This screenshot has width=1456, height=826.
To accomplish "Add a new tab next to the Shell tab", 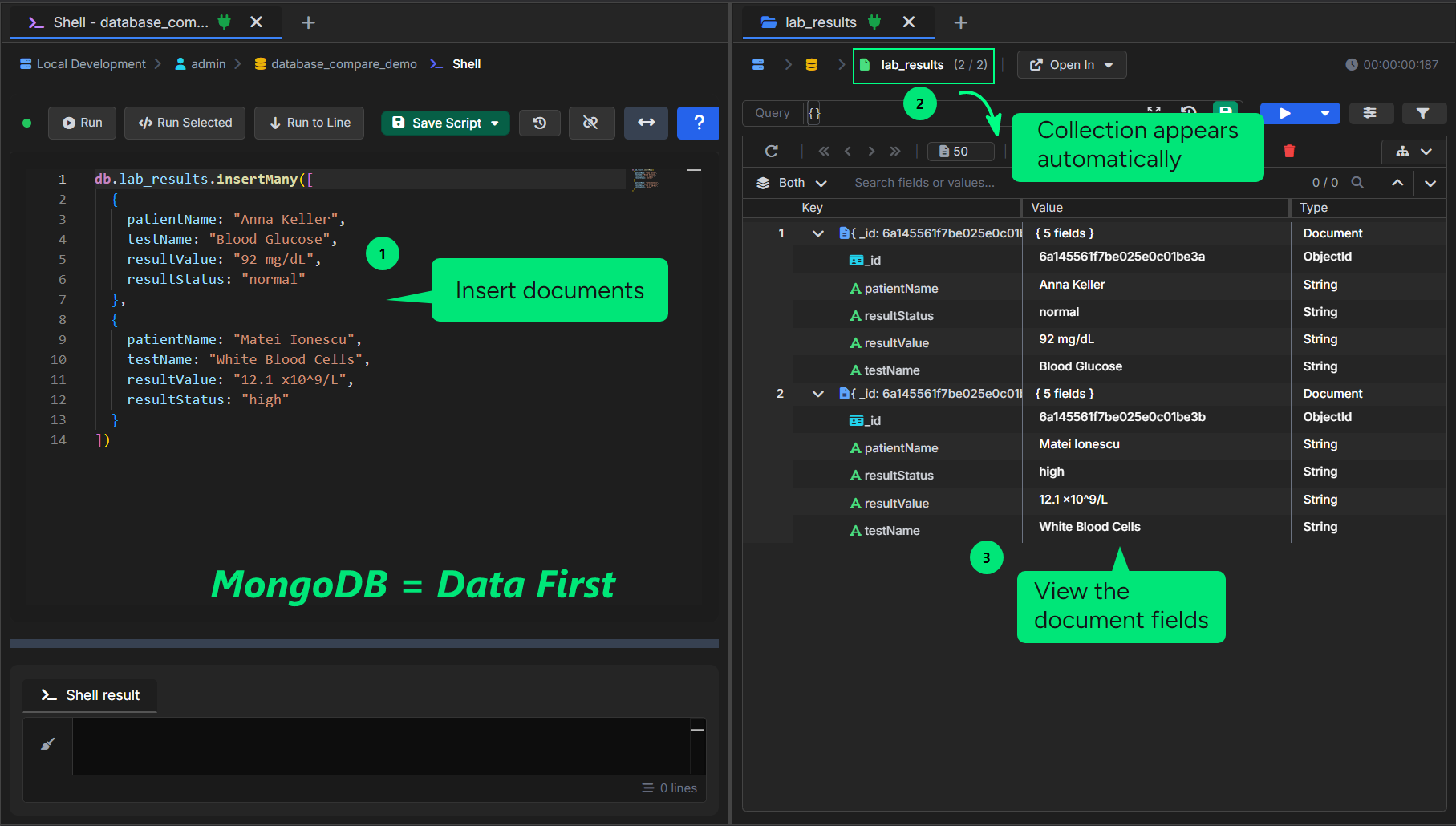I will (308, 22).
